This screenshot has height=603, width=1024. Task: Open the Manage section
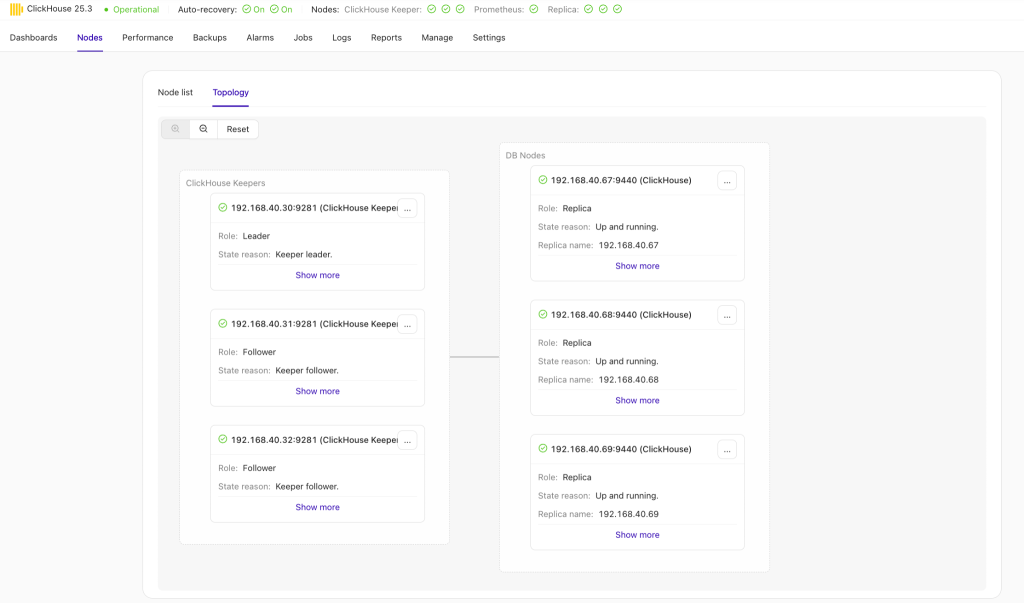(437, 37)
